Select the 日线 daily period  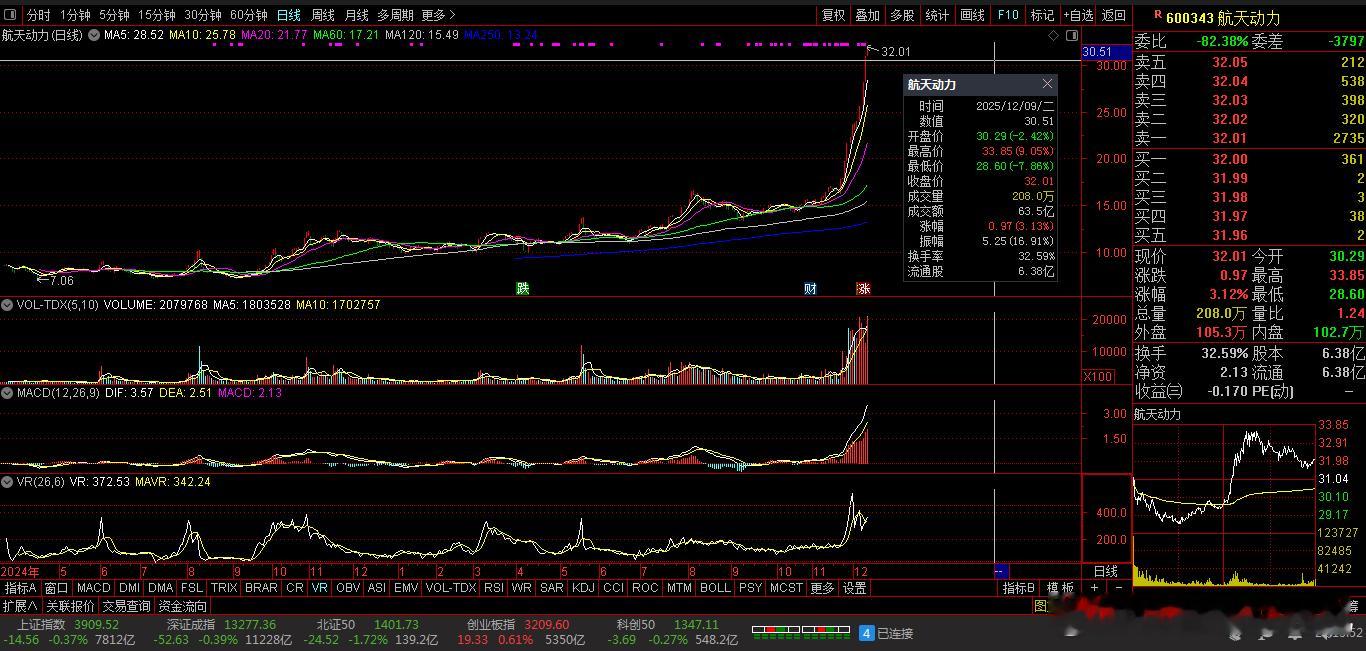pyautogui.click(x=289, y=15)
